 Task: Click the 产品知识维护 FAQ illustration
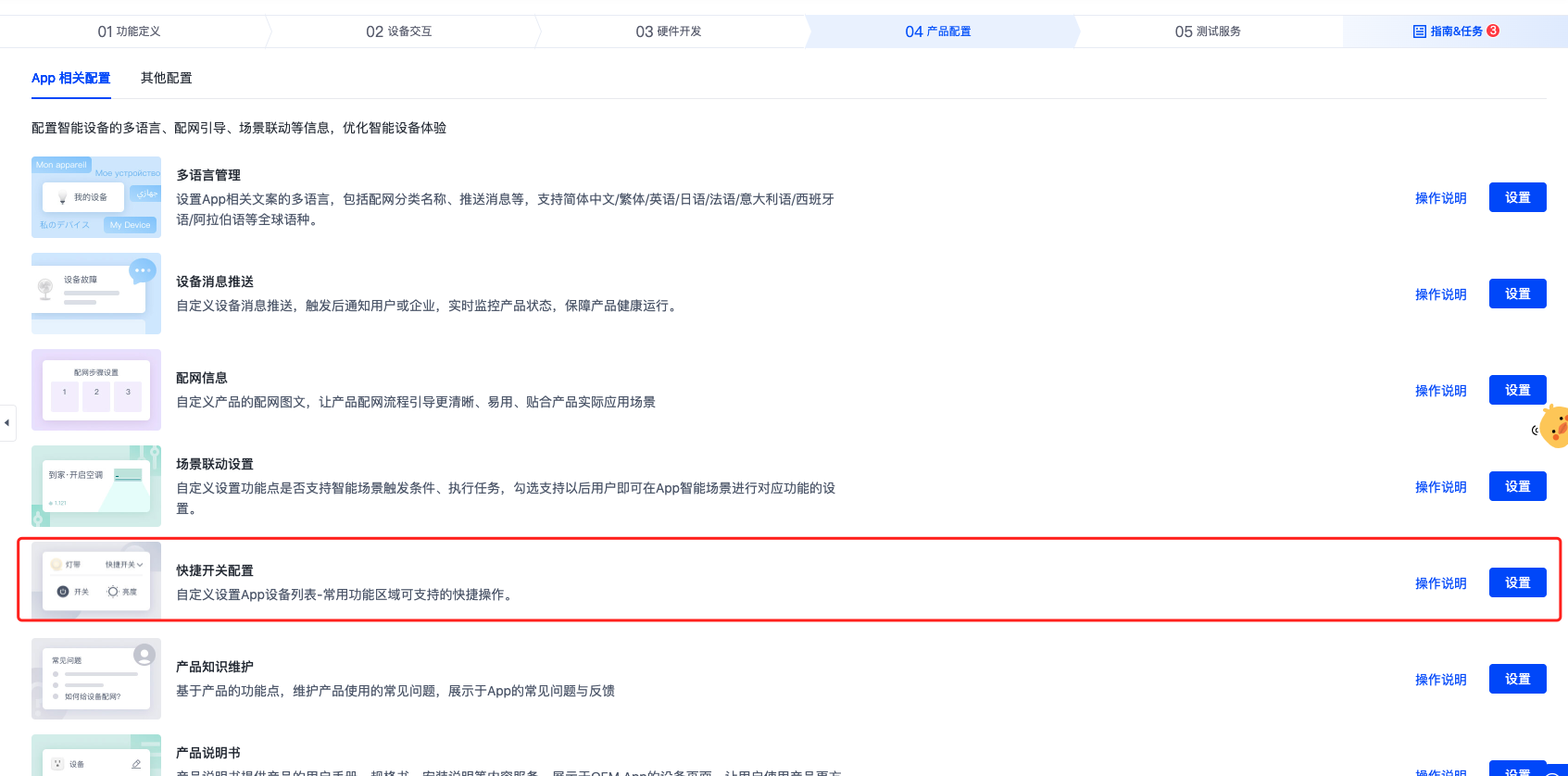(96, 679)
